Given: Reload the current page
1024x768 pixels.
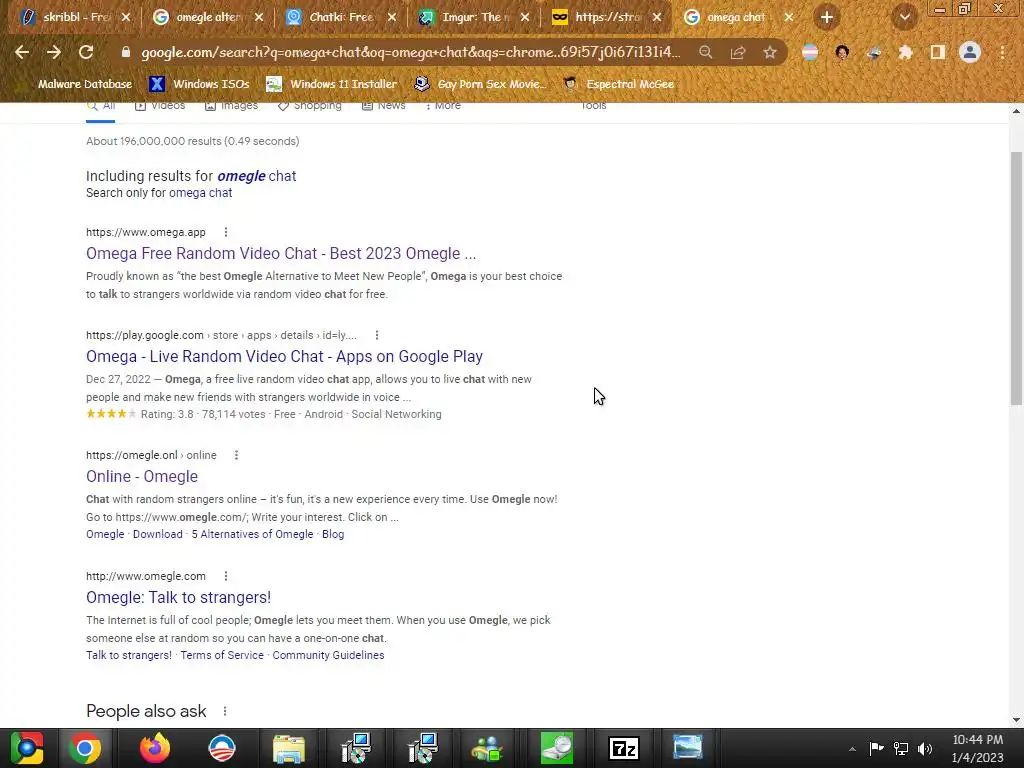Looking at the screenshot, I should point(86,52).
